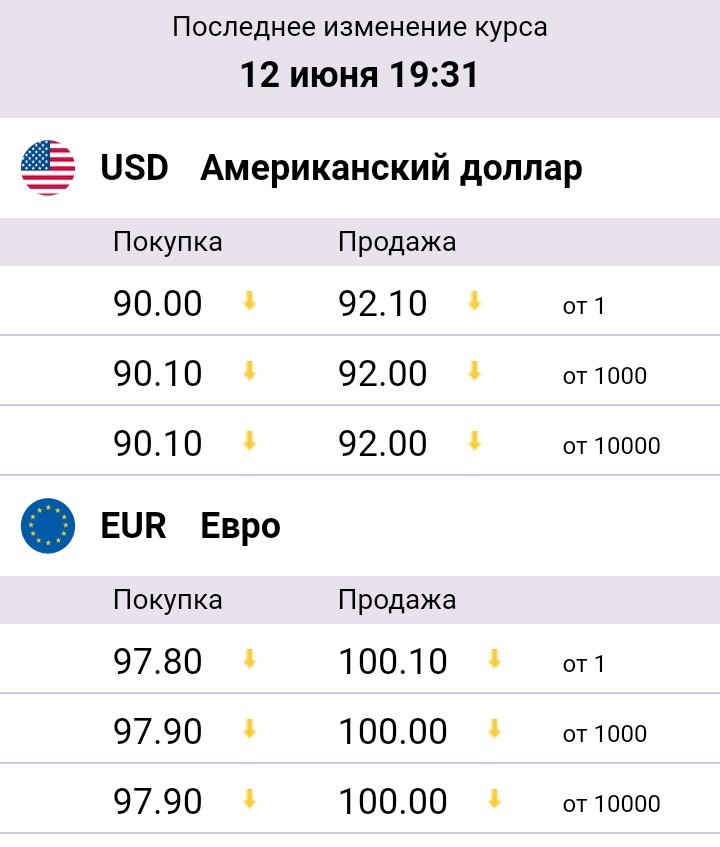Click the arrow beside EUR buy for от 10000
720x847 pixels.
click(x=249, y=798)
